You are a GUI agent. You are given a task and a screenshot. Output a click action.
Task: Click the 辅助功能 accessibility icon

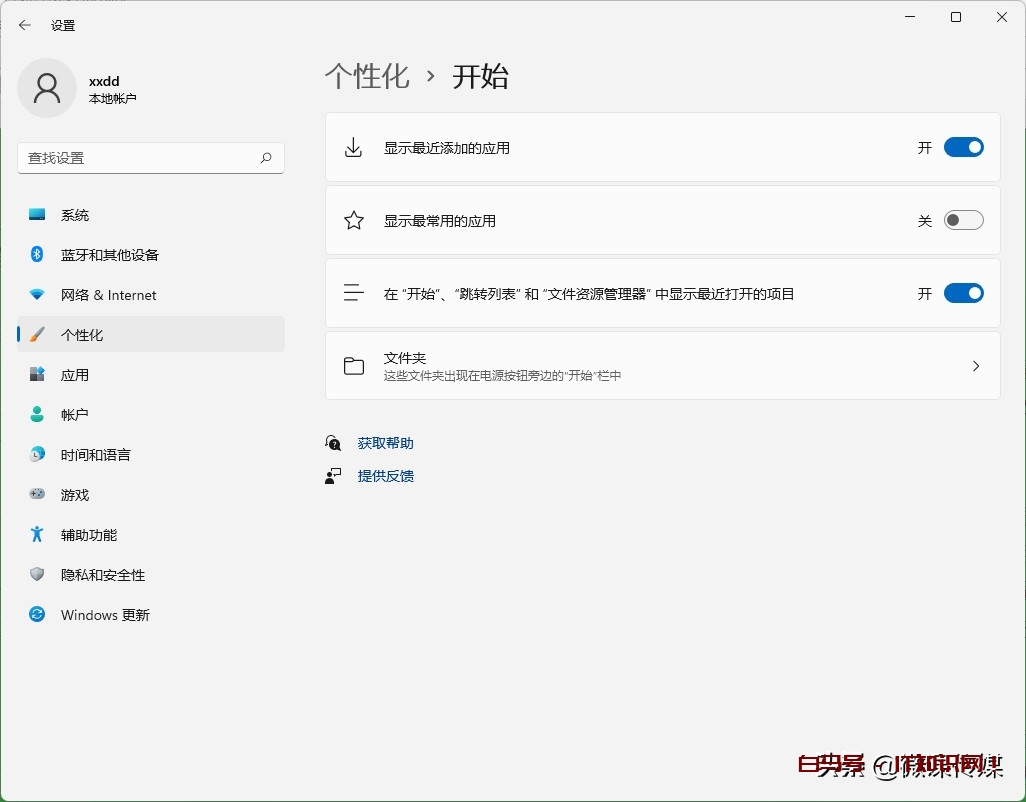[36, 534]
